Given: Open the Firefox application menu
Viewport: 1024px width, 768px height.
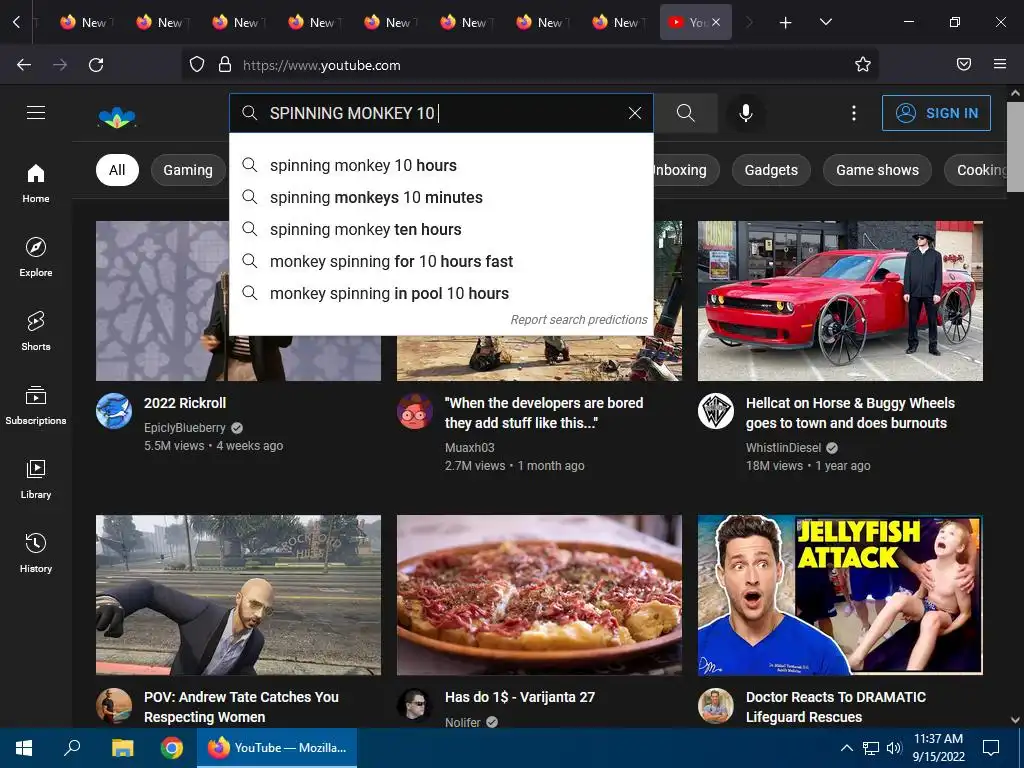Looking at the screenshot, I should [x=1000, y=64].
